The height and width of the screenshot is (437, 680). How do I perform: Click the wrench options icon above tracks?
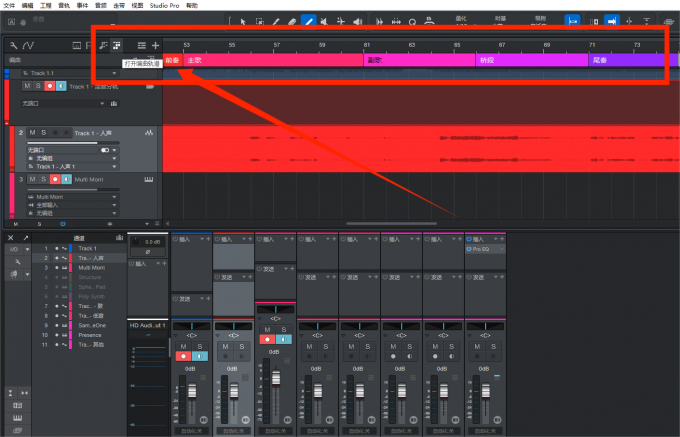pyautogui.click(x=14, y=45)
